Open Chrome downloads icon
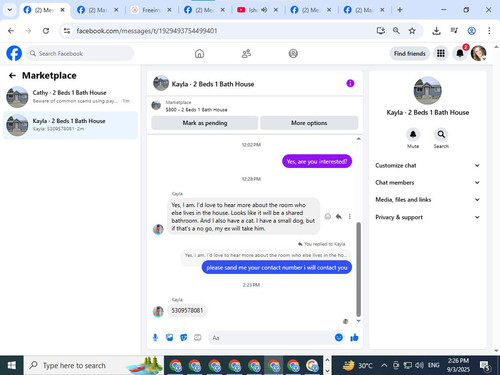500x375 pixels. point(436,31)
